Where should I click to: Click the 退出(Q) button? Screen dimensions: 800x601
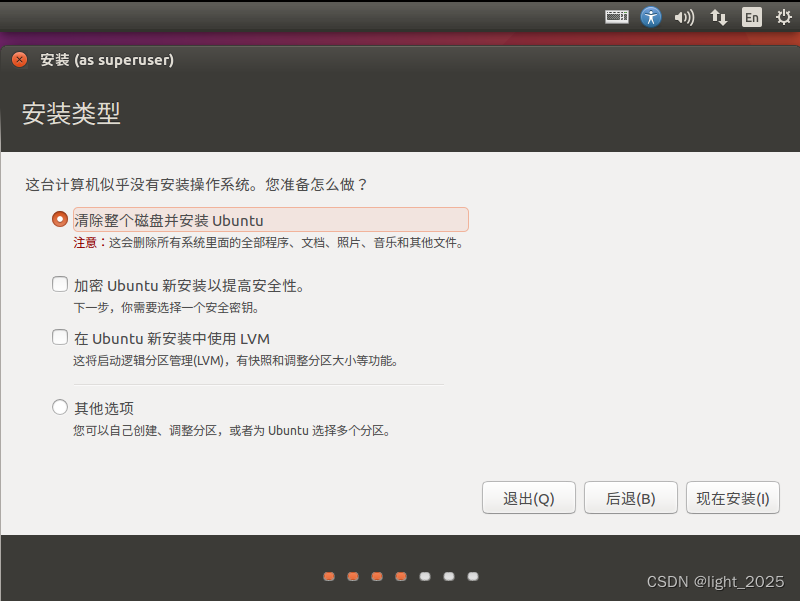coord(529,497)
